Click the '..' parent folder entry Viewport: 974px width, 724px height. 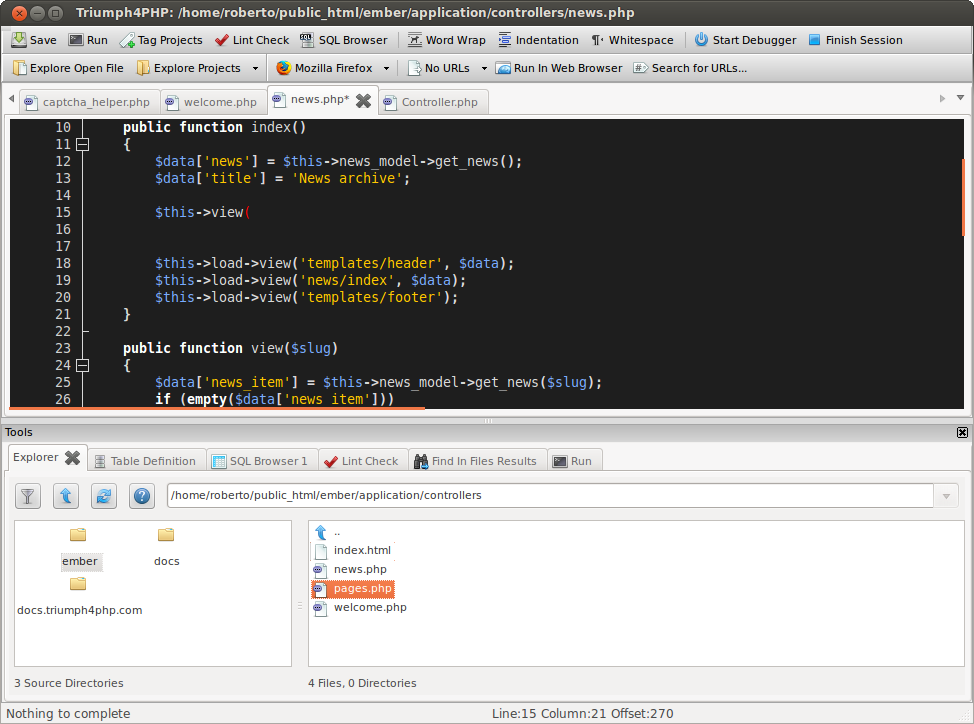328,533
